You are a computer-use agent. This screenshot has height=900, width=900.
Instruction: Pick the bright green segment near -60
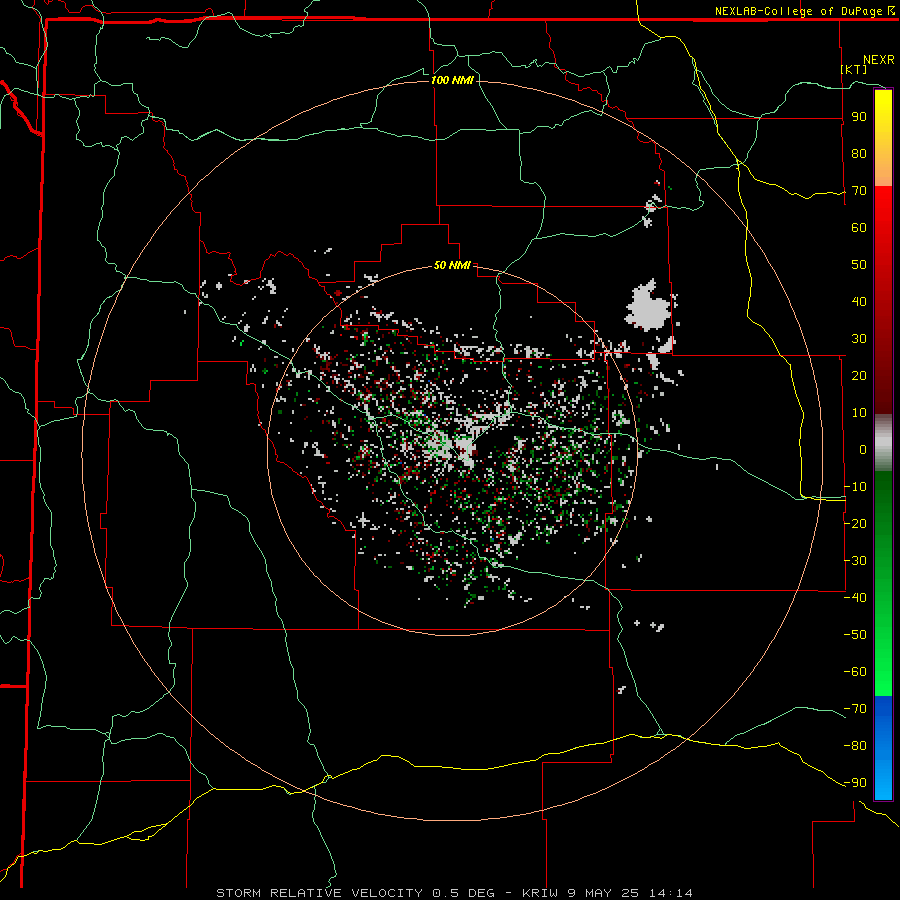pos(883,666)
